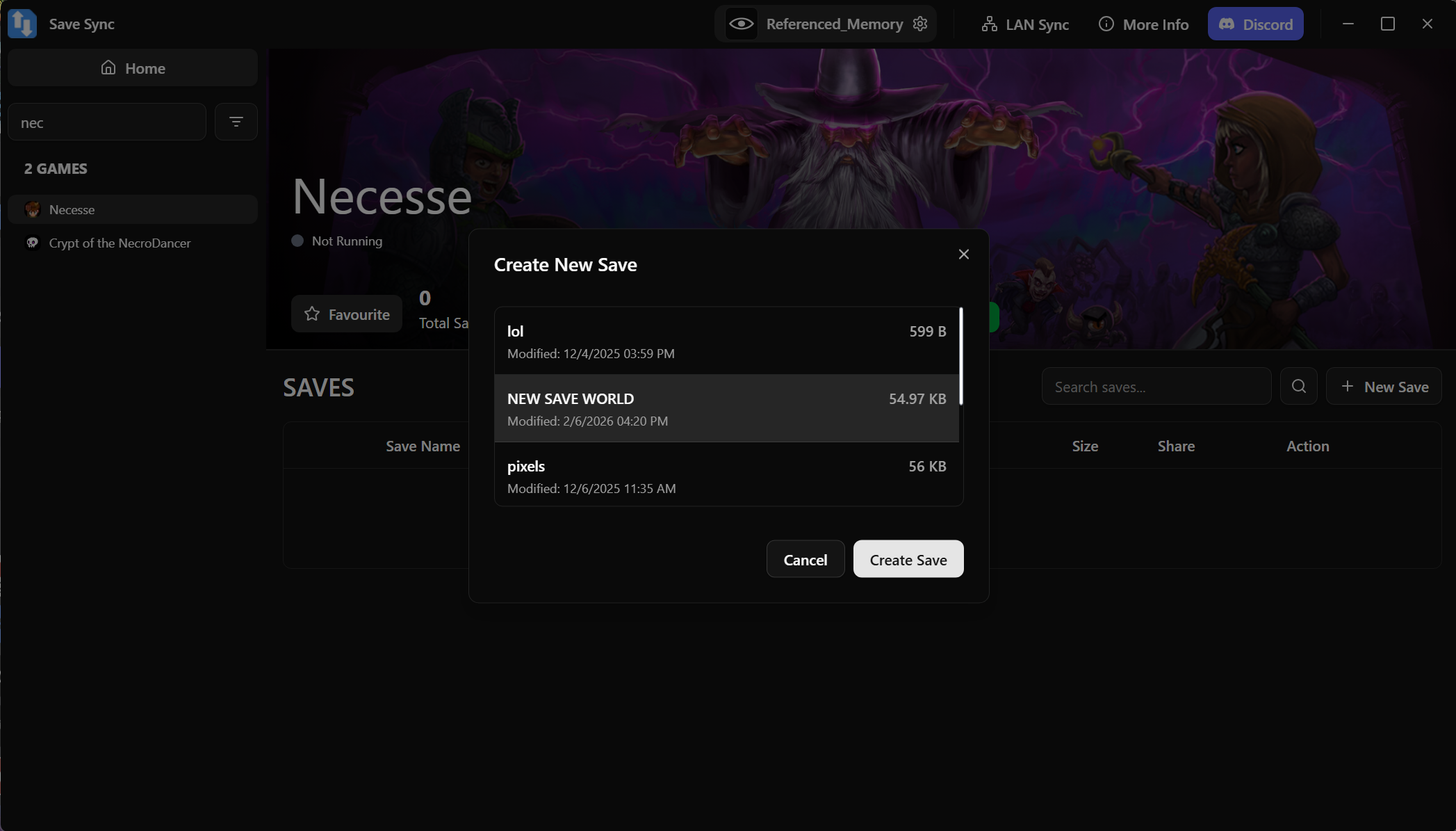Open the Discord link button
This screenshot has width=1456, height=831.
point(1255,24)
